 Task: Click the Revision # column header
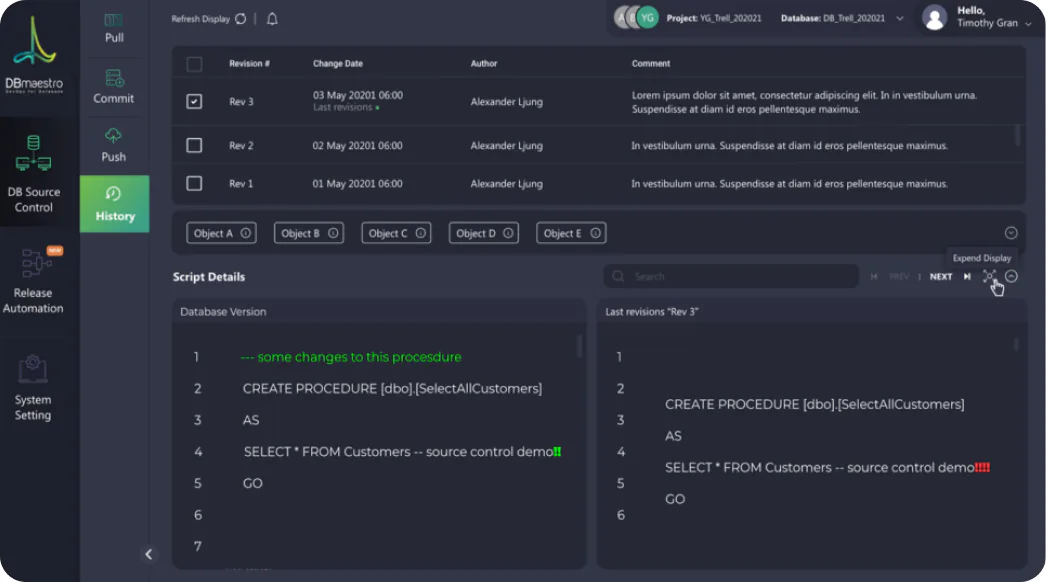[x=249, y=63]
